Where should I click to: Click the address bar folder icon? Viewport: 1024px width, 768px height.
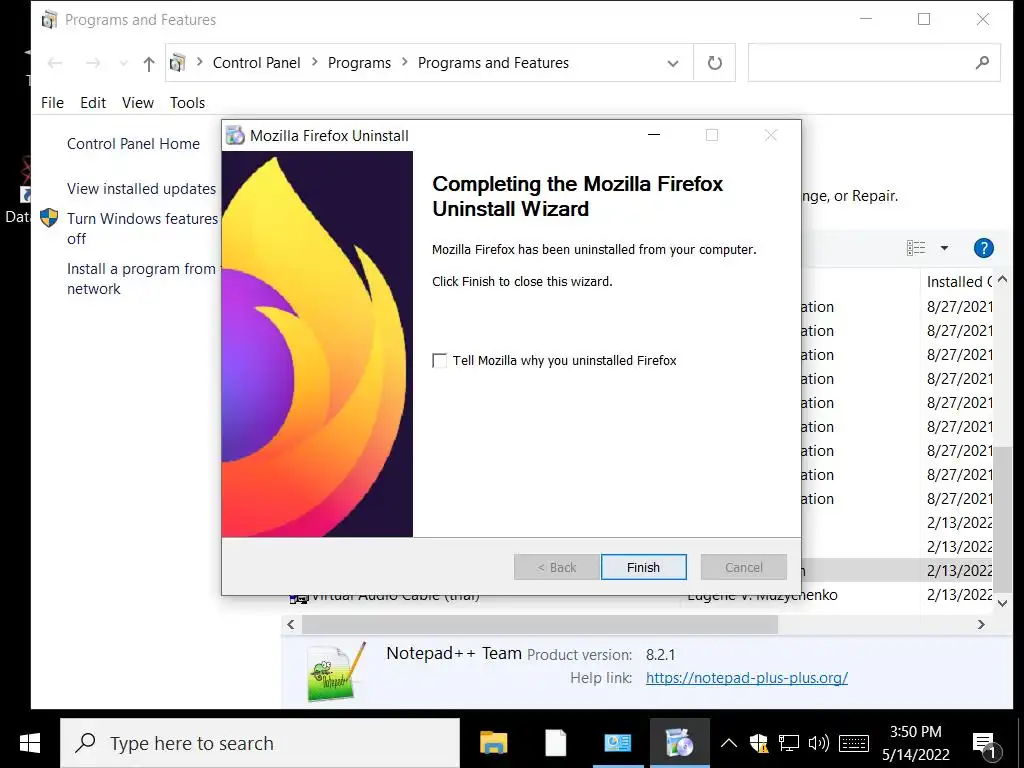click(x=177, y=63)
